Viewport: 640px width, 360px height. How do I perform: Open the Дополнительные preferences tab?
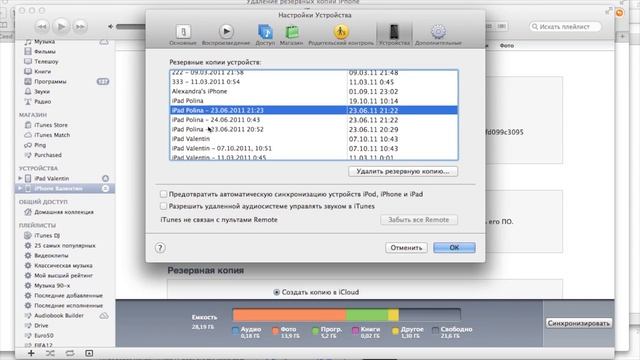[438, 34]
